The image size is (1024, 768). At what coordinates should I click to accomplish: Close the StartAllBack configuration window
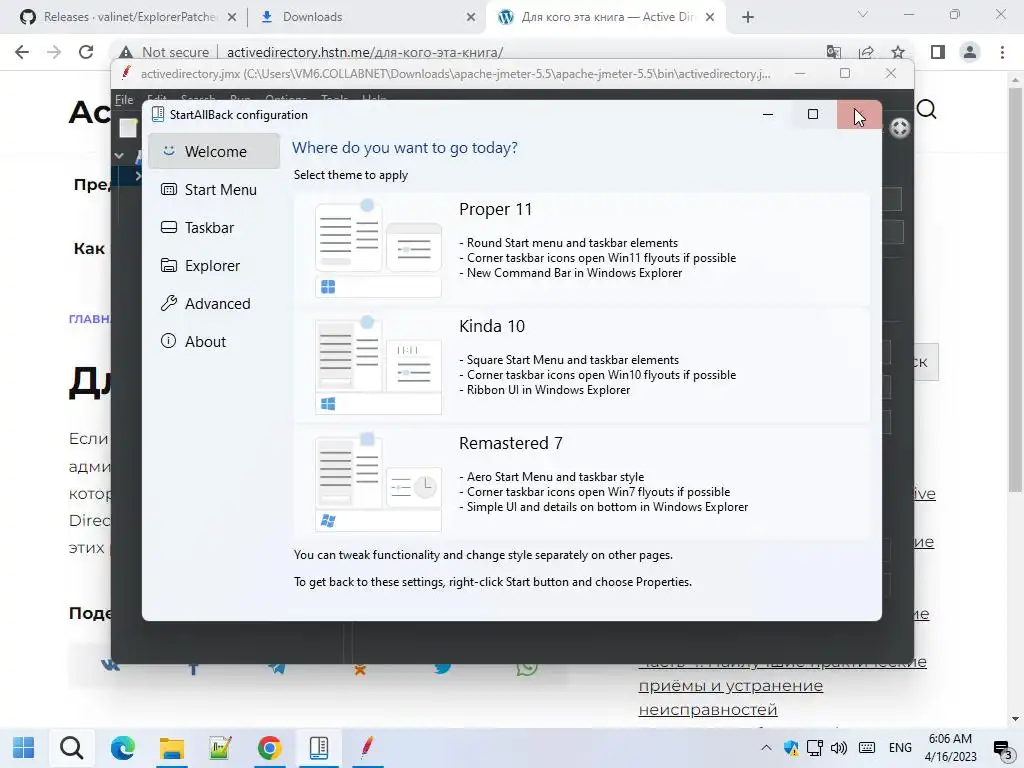pos(859,114)
